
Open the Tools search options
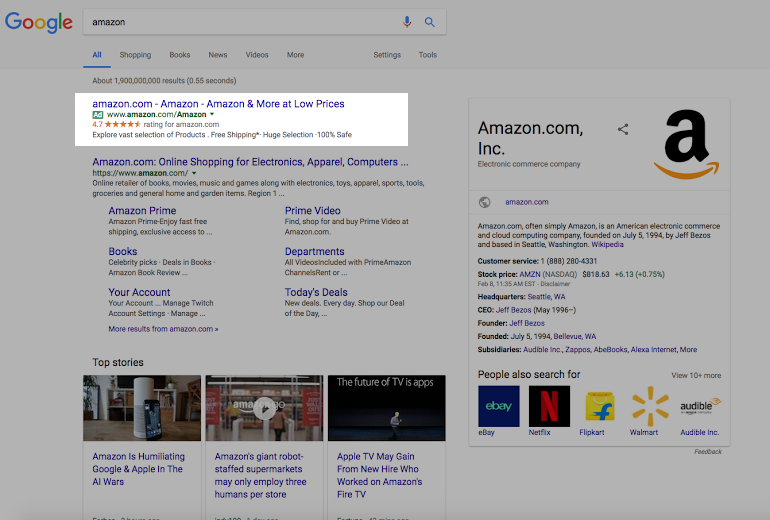[428, 55]
